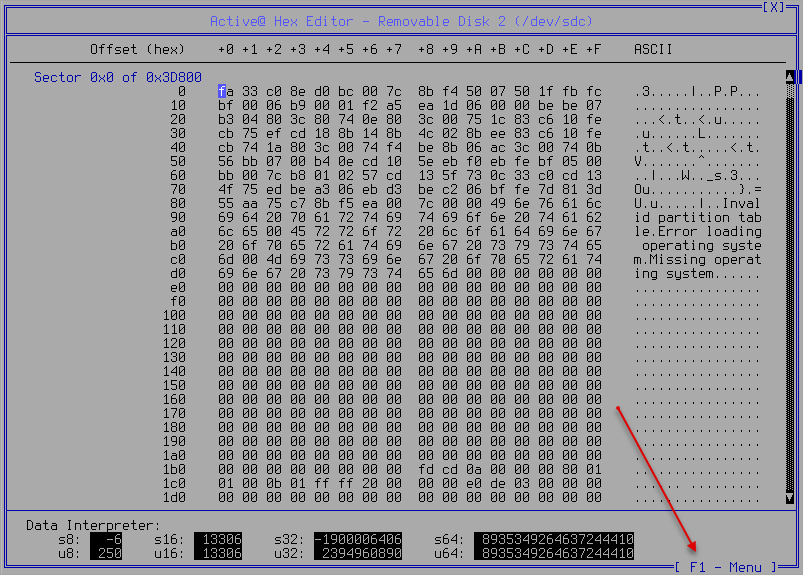
Task: Click the vertical scrollbar track
Action: pos(790,290)
